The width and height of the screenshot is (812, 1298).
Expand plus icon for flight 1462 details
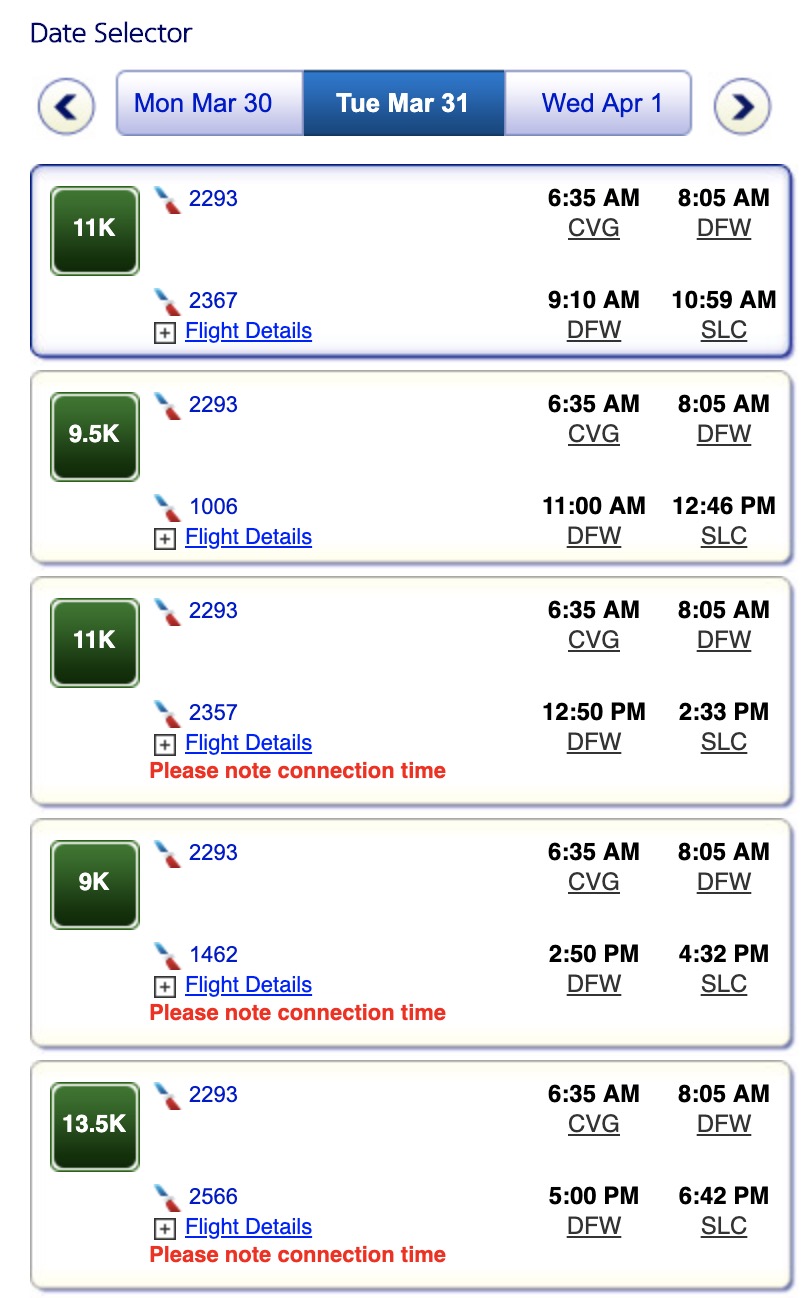click(165, 987)
